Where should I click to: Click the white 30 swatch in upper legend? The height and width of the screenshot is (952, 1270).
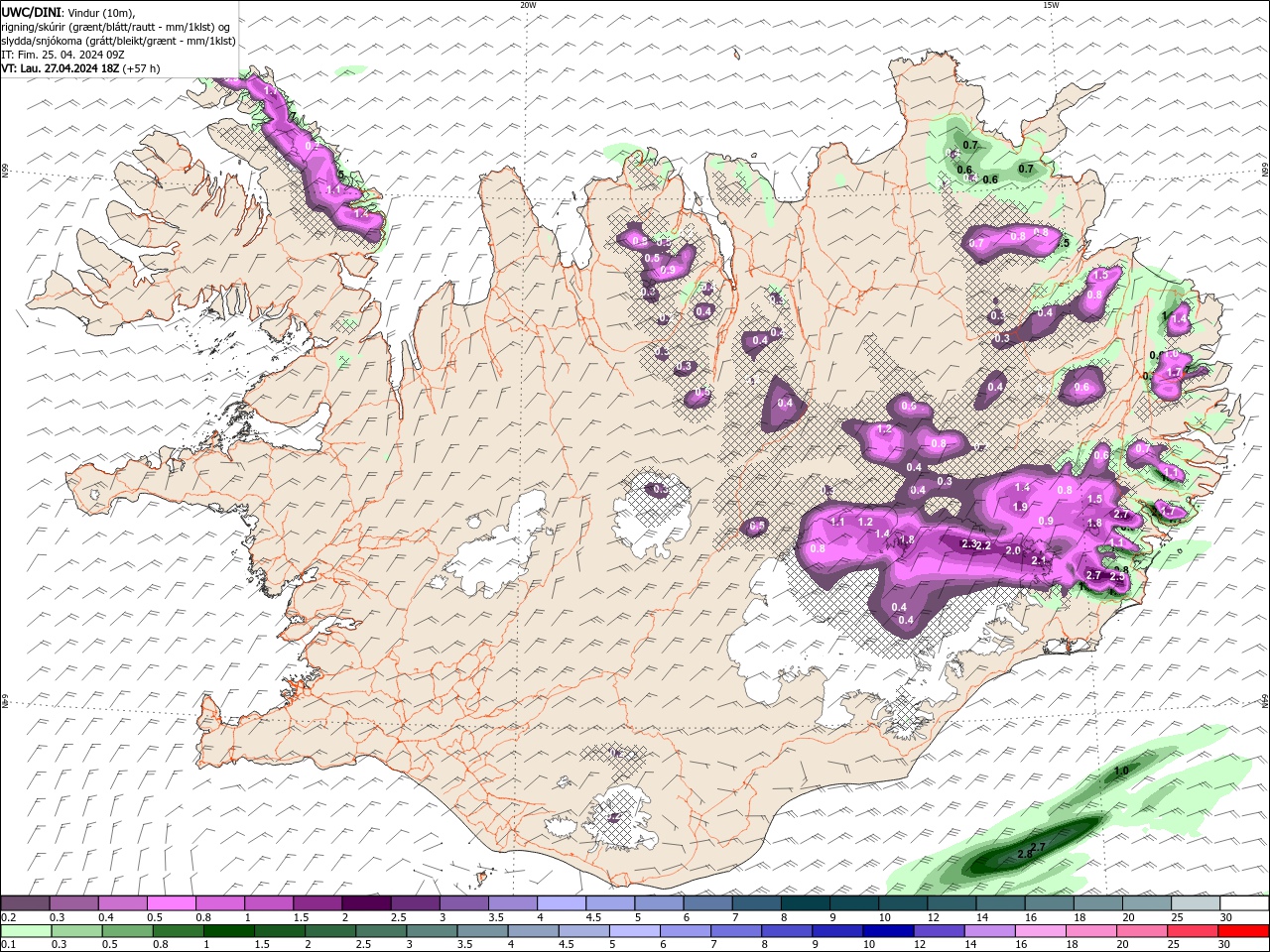[x=1244, y=903]
